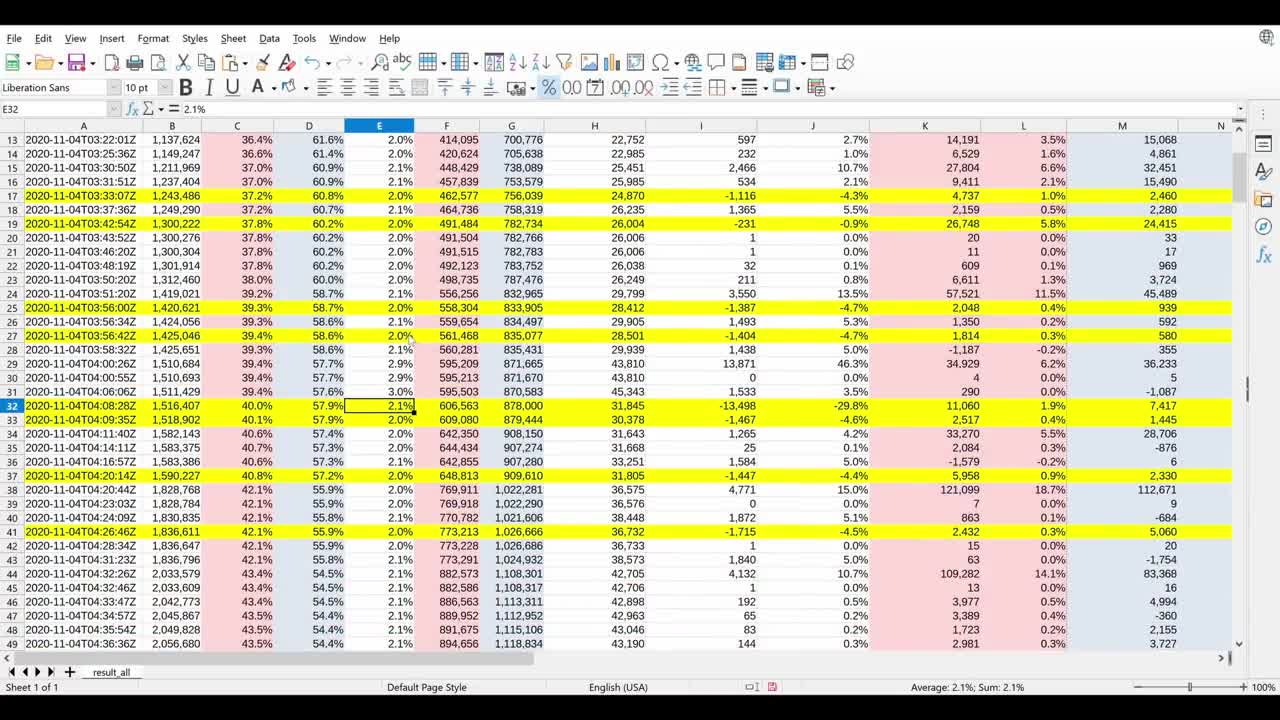Sort ascending A to Z
The image size is (1280, 720).
517,62
